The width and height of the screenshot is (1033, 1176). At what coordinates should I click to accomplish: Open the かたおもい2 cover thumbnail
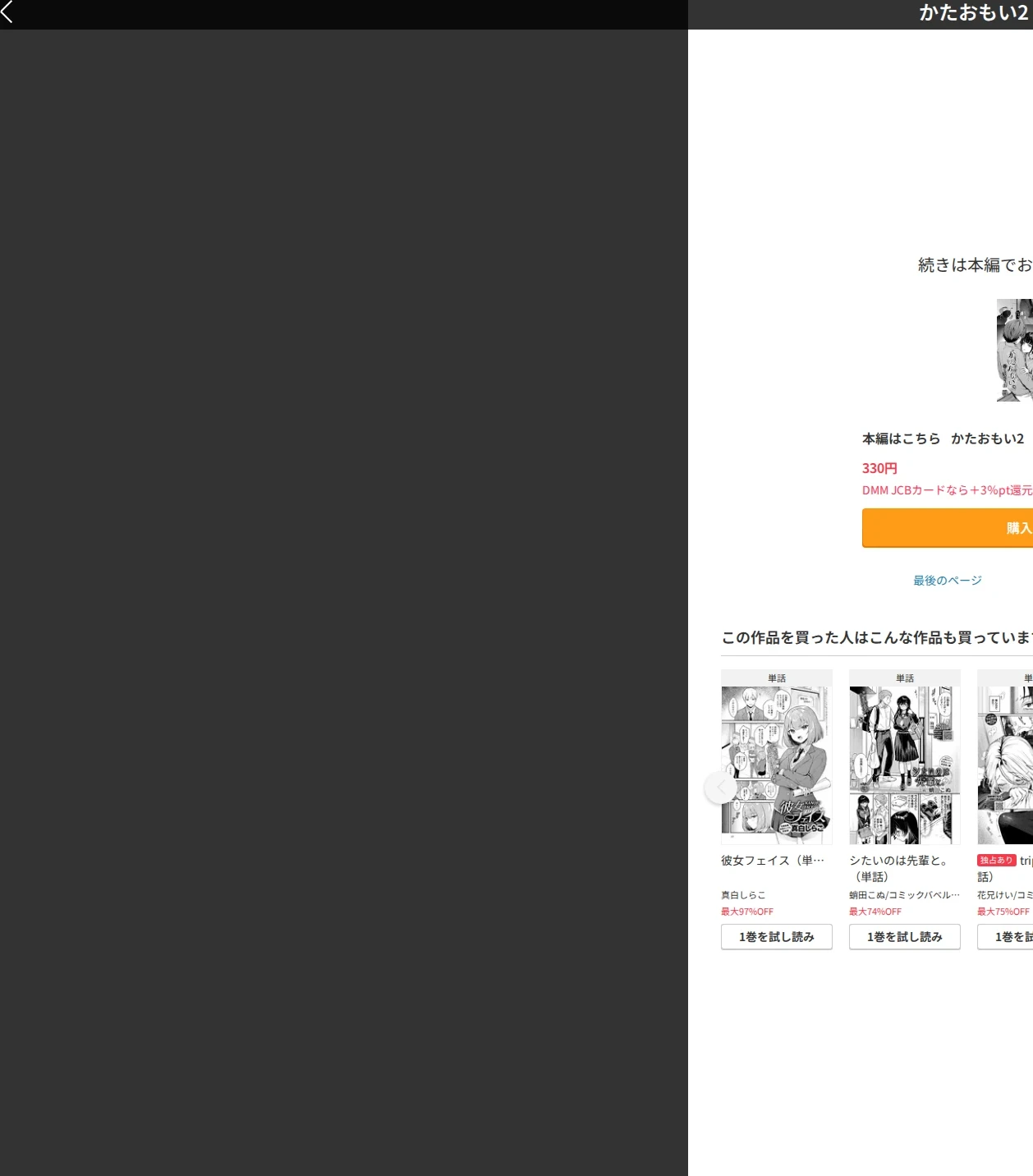coord(1015,350)
